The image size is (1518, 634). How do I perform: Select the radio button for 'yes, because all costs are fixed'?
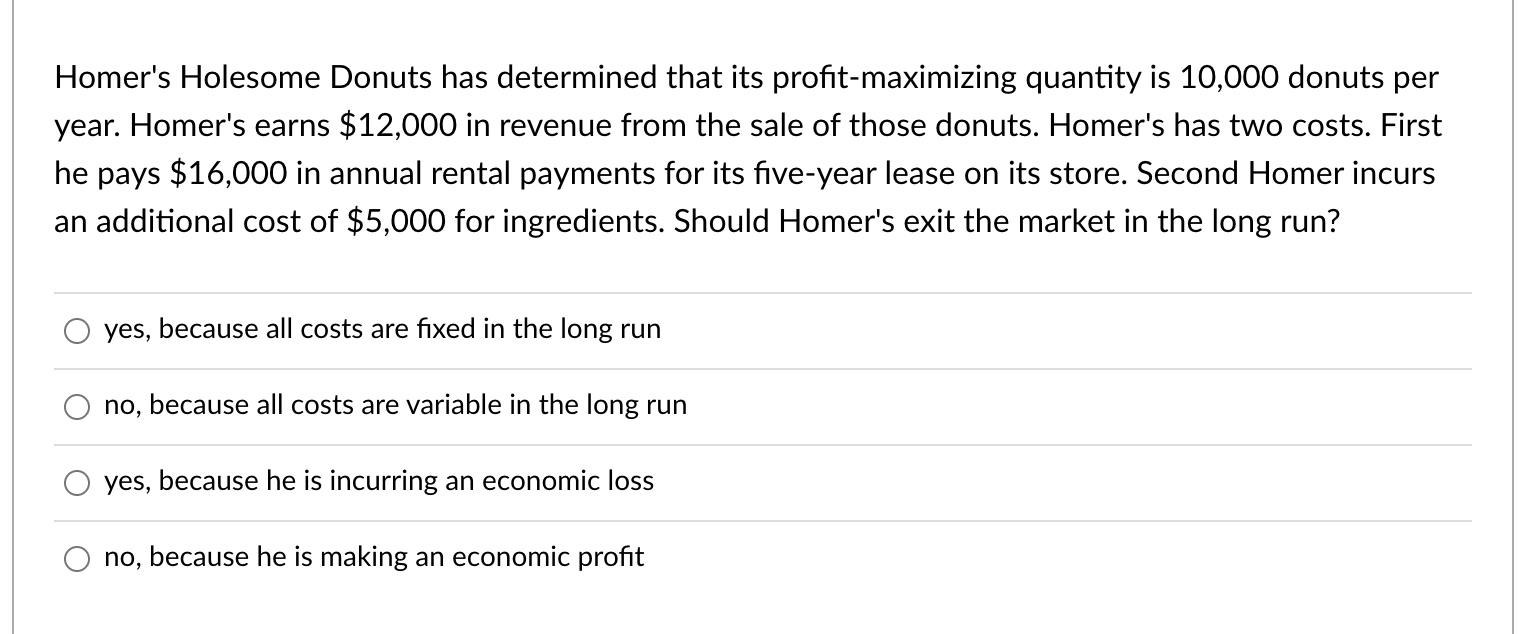77,330
